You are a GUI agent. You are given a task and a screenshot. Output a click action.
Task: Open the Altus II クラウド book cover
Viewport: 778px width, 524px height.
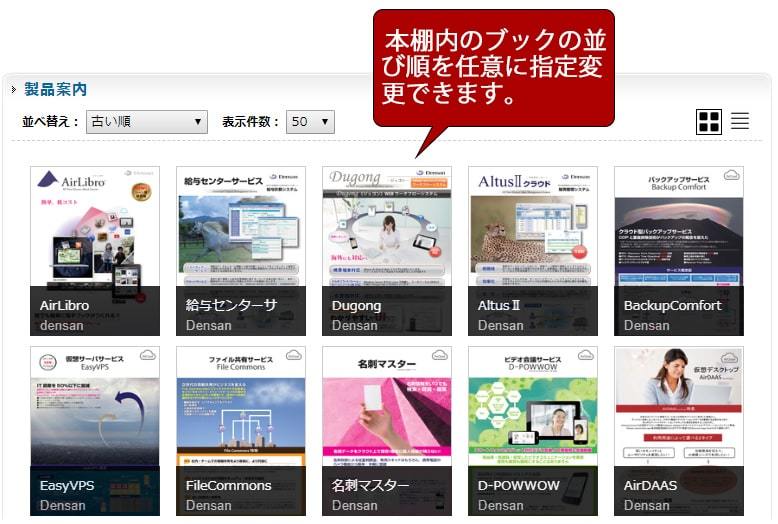(x=532, y=251)
